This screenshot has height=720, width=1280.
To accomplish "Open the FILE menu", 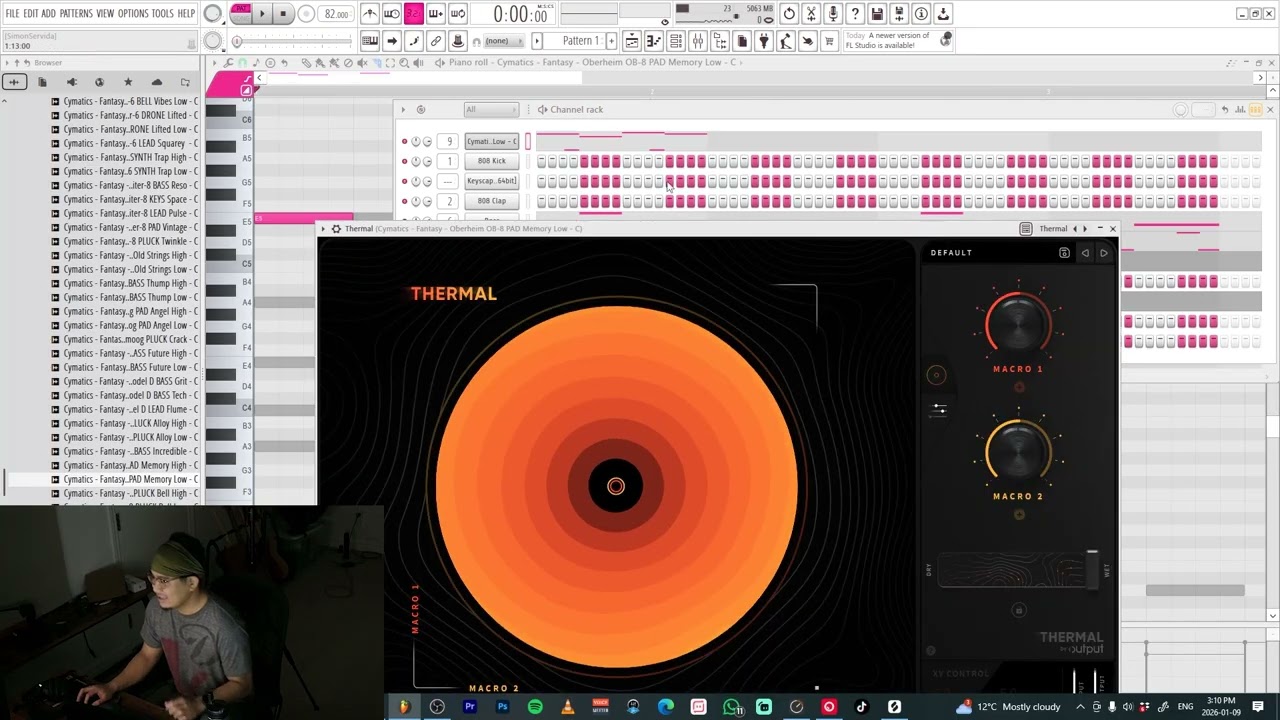I will (x=12, y=14).
